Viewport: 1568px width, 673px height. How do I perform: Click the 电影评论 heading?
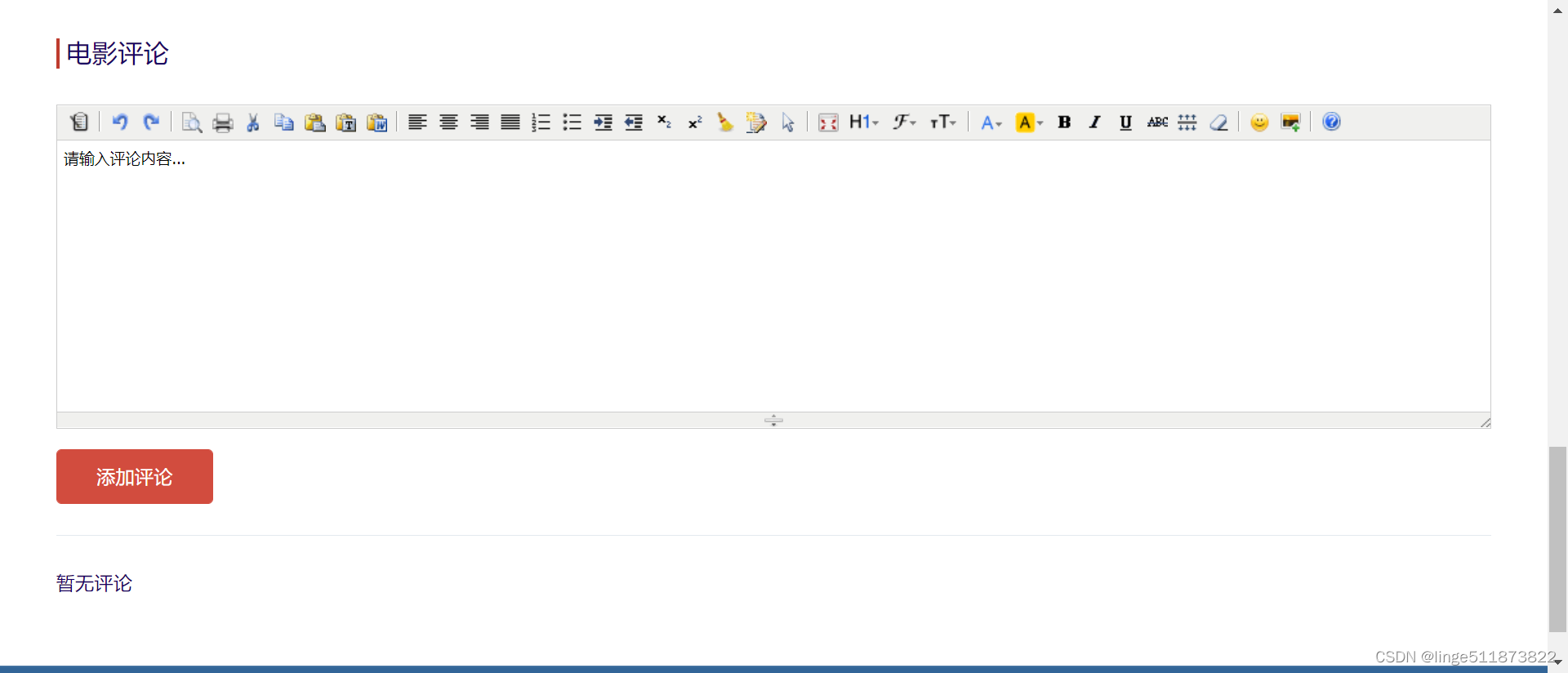tap(118, 53)
